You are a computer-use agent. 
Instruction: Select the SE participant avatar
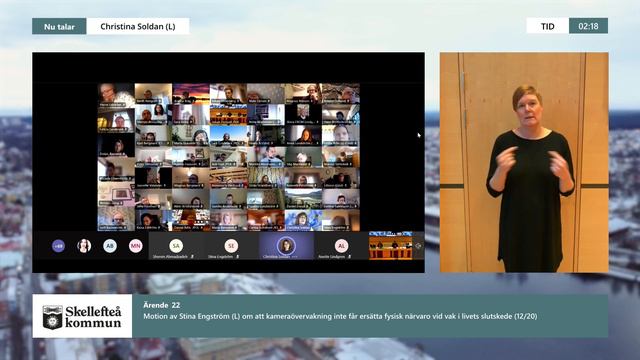[x=231, y=246]
